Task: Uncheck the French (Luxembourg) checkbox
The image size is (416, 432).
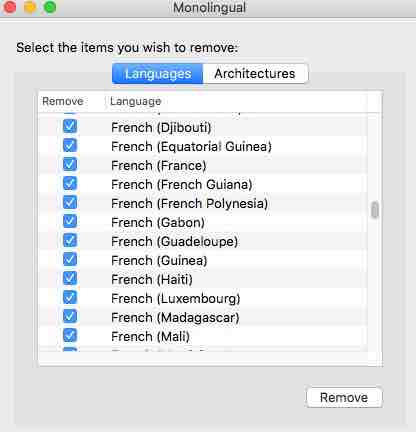Action: (70, 297)
